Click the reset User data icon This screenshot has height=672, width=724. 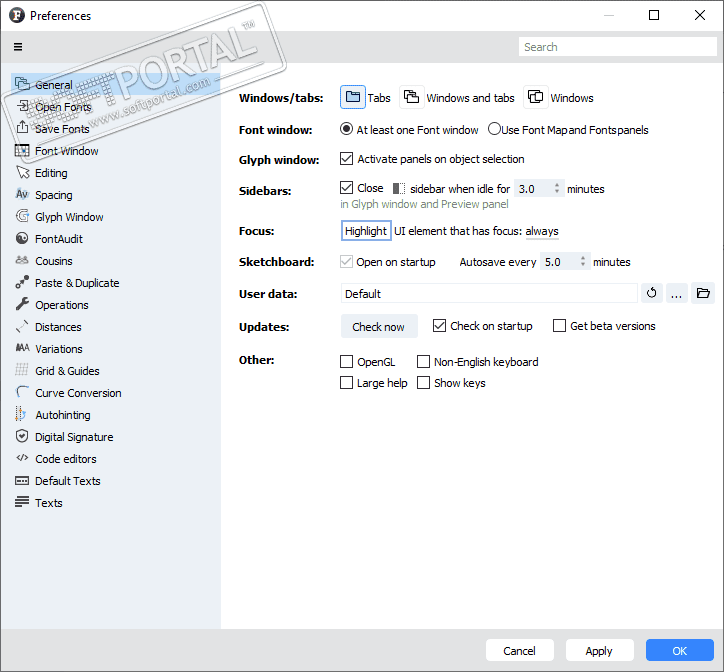click(652, 293)
